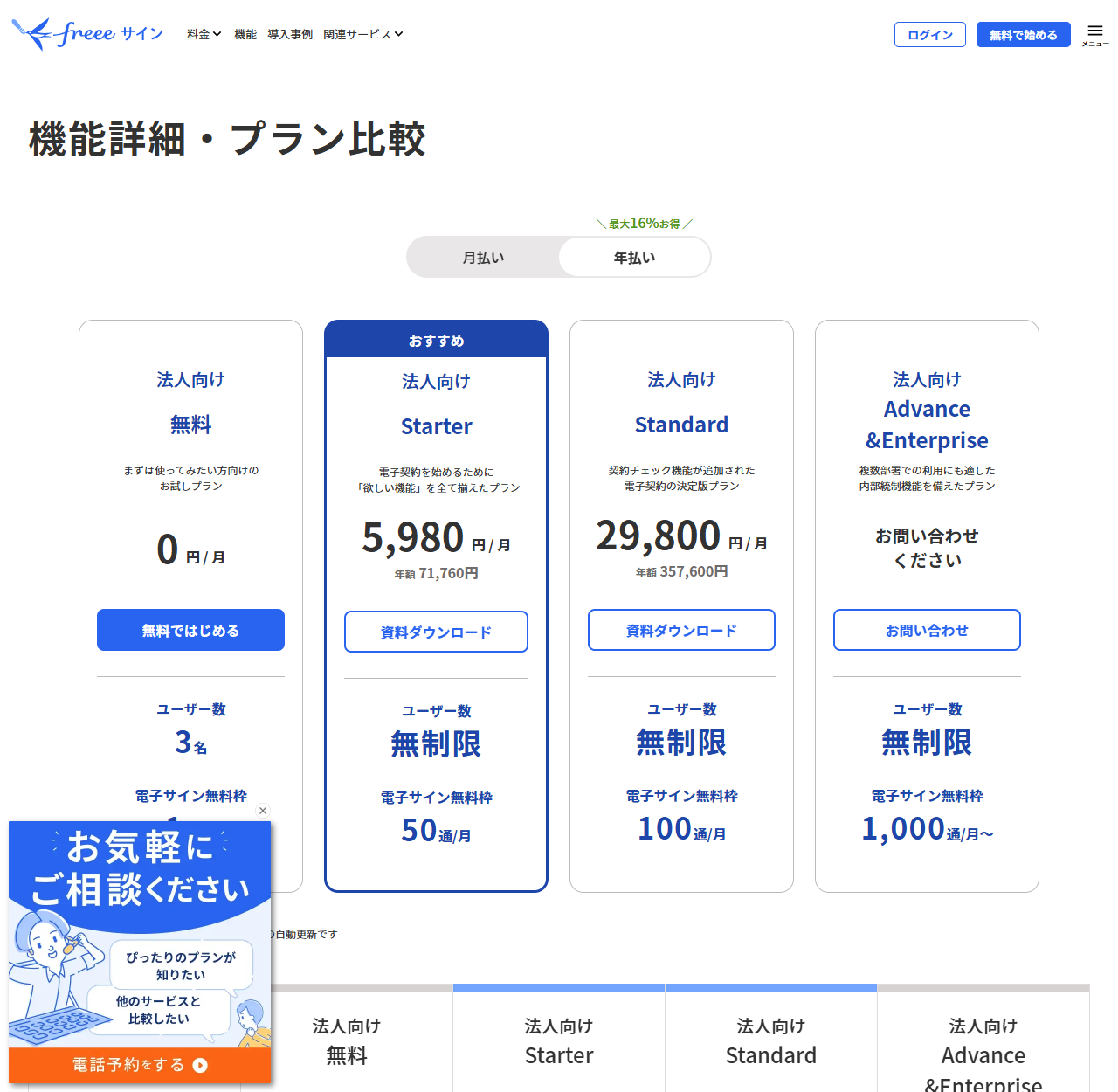Image resolution: width=1118 pixels, height=1092 pixels.
Task: Click the 無料で始める header button
Action: pyautogui.click(x=1024, y=35)
